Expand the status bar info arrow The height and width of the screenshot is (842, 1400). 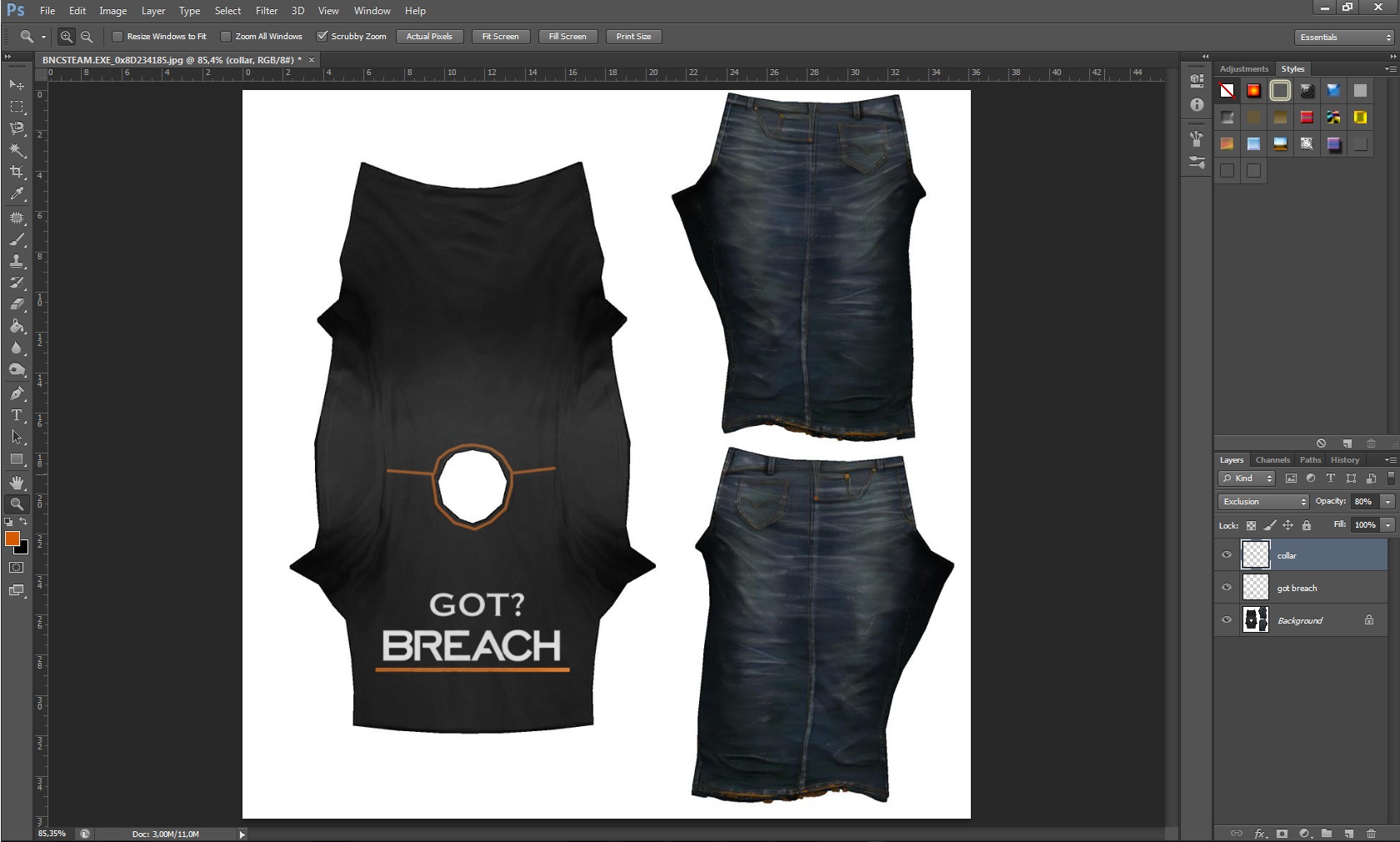tap(242, 834)
